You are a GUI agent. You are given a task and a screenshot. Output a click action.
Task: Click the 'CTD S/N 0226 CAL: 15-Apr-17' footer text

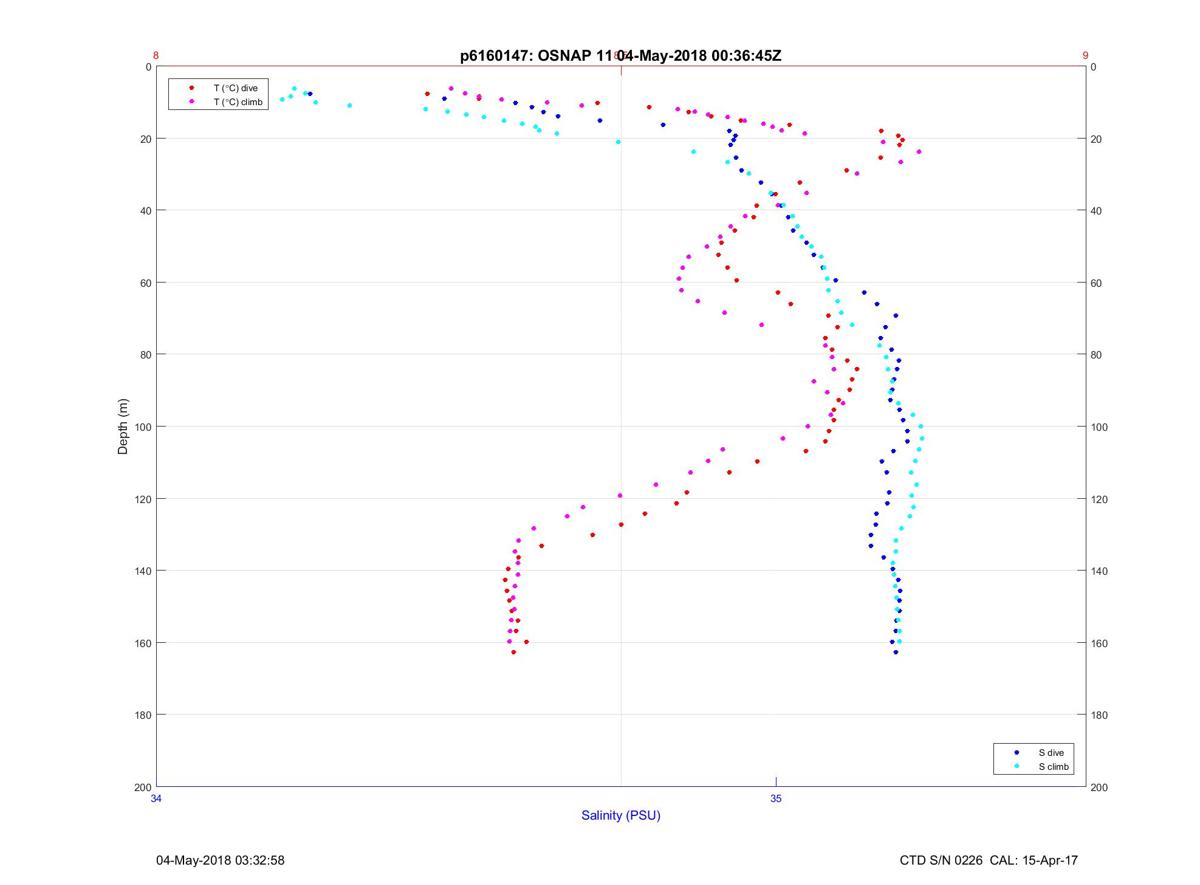[989, 860]
